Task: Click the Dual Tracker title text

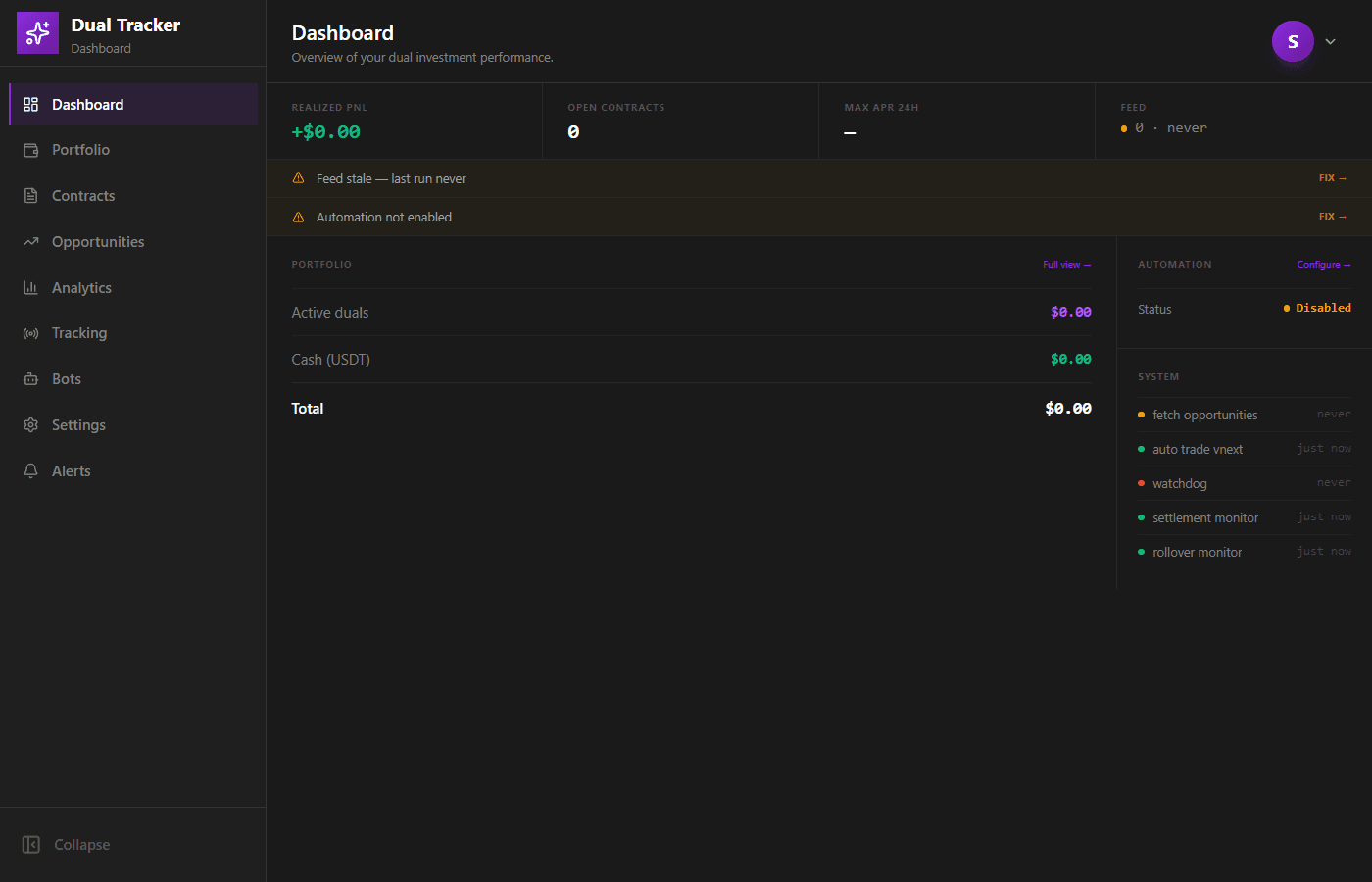Action: (x=125, y=25)
